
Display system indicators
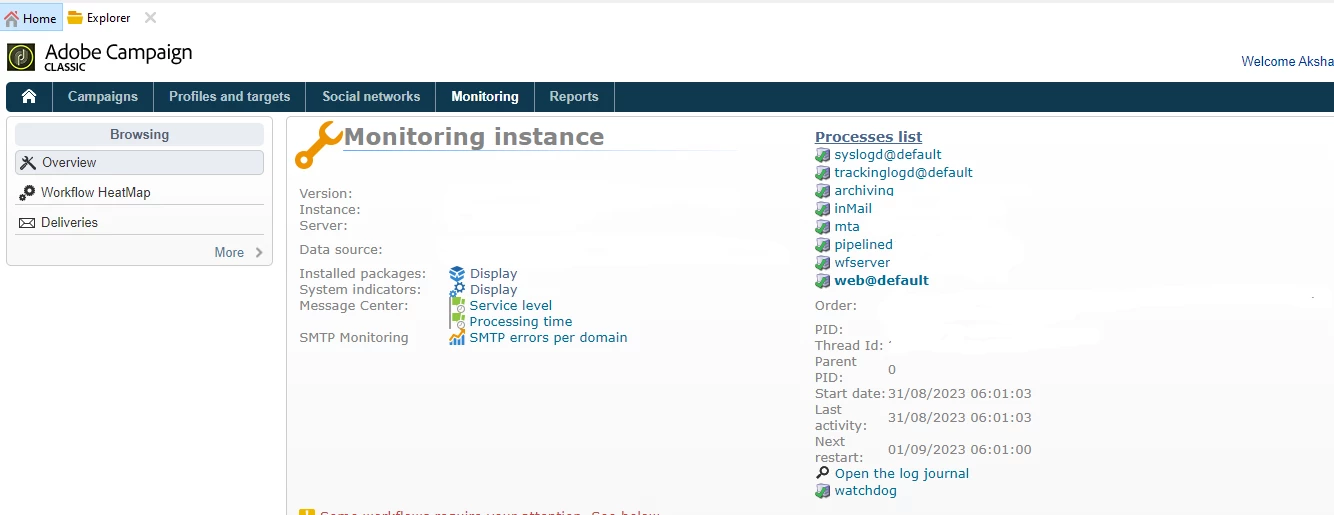coord(494,289)
